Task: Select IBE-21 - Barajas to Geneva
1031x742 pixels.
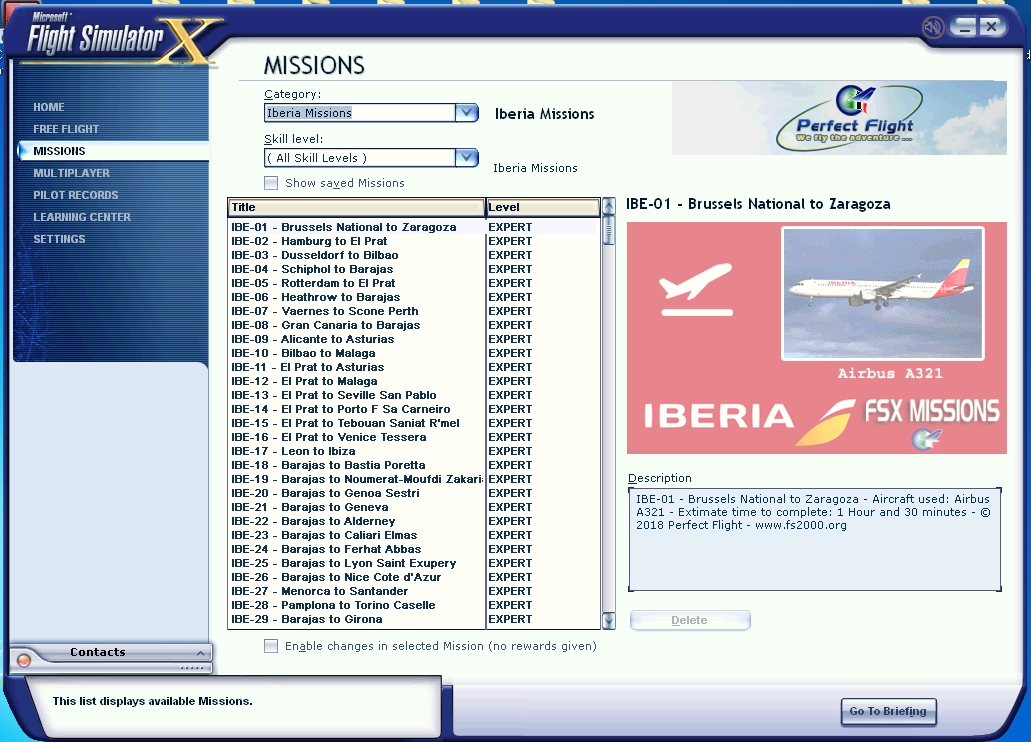Action: click(414, 507)
